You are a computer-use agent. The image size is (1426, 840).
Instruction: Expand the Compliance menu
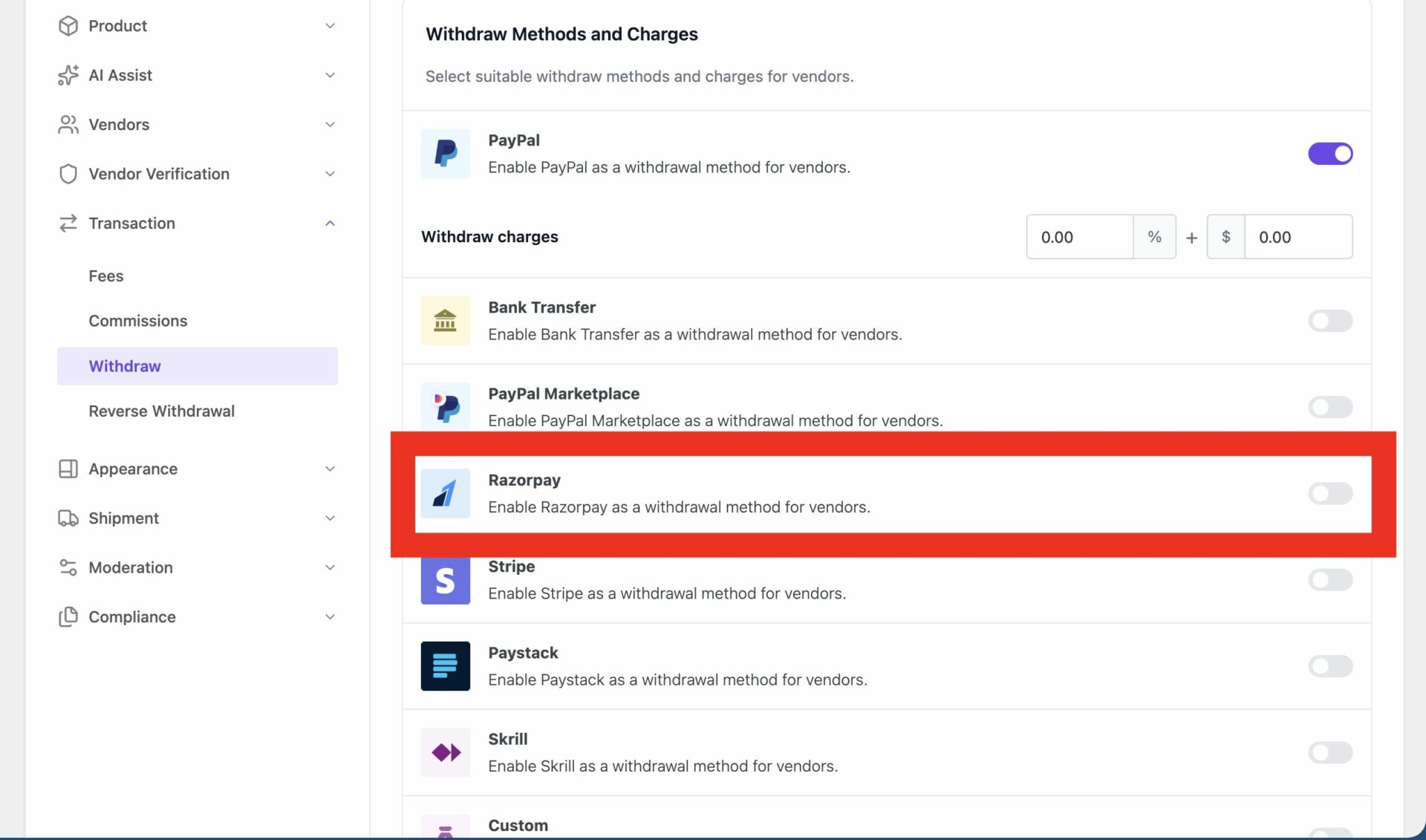[x=330, y=616]
